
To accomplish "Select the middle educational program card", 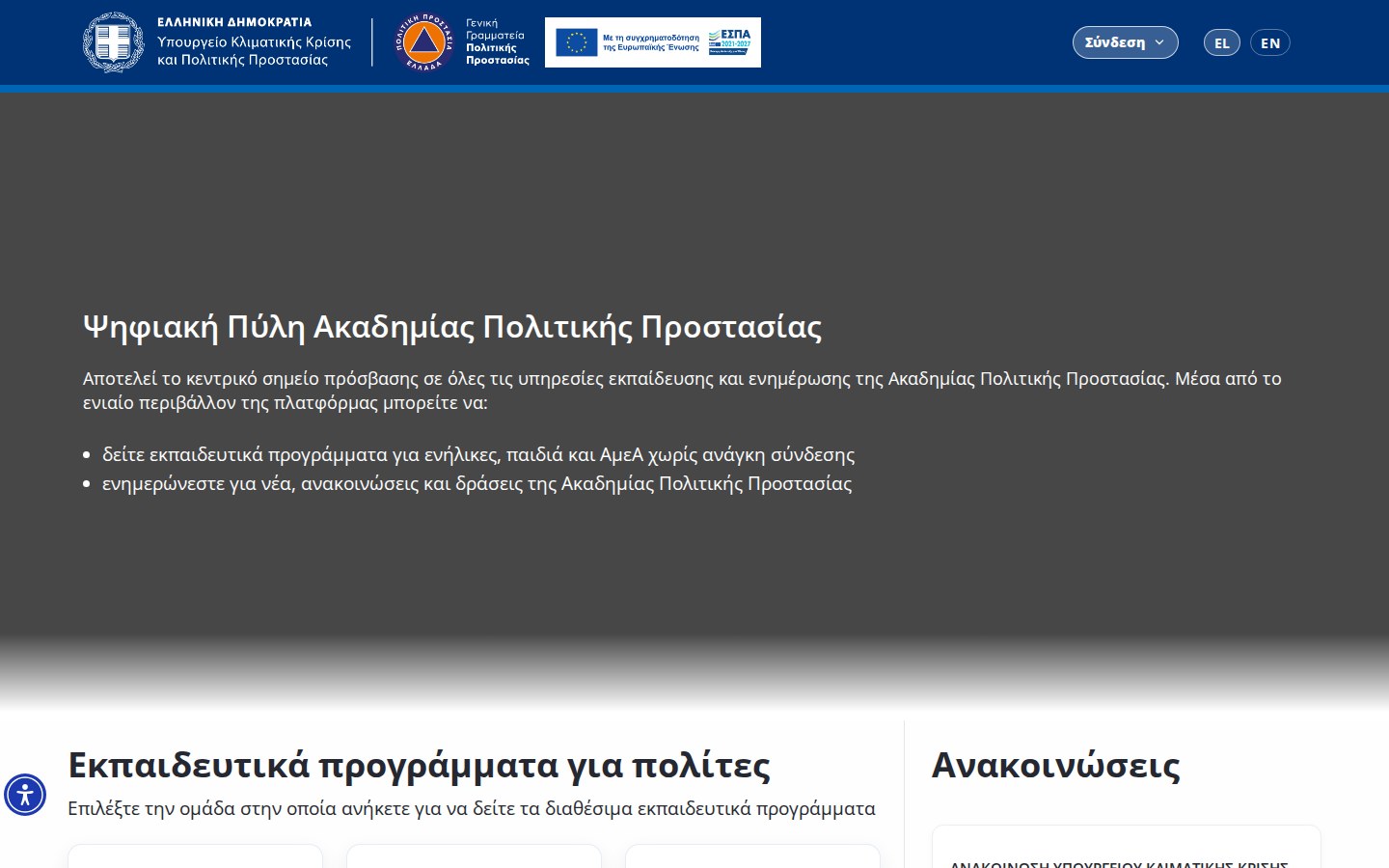I will click(x=474, y=856).
